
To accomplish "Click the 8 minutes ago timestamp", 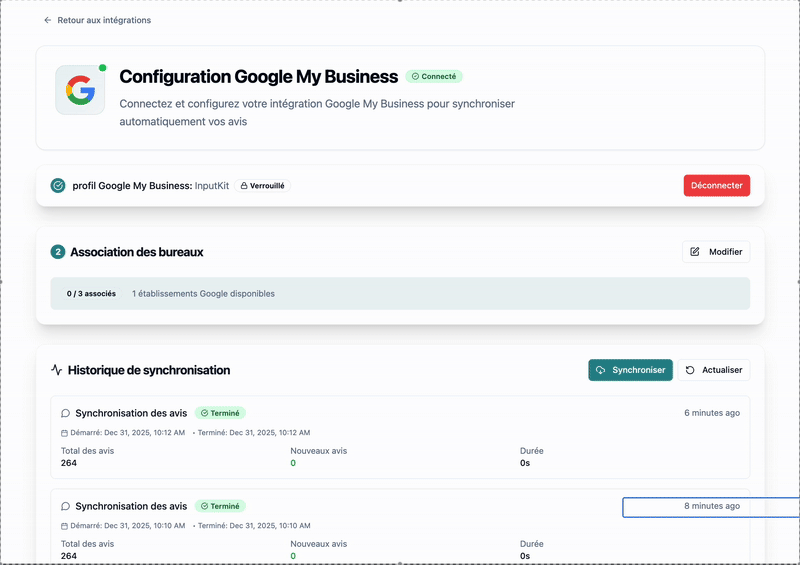I will coord(712,506).
